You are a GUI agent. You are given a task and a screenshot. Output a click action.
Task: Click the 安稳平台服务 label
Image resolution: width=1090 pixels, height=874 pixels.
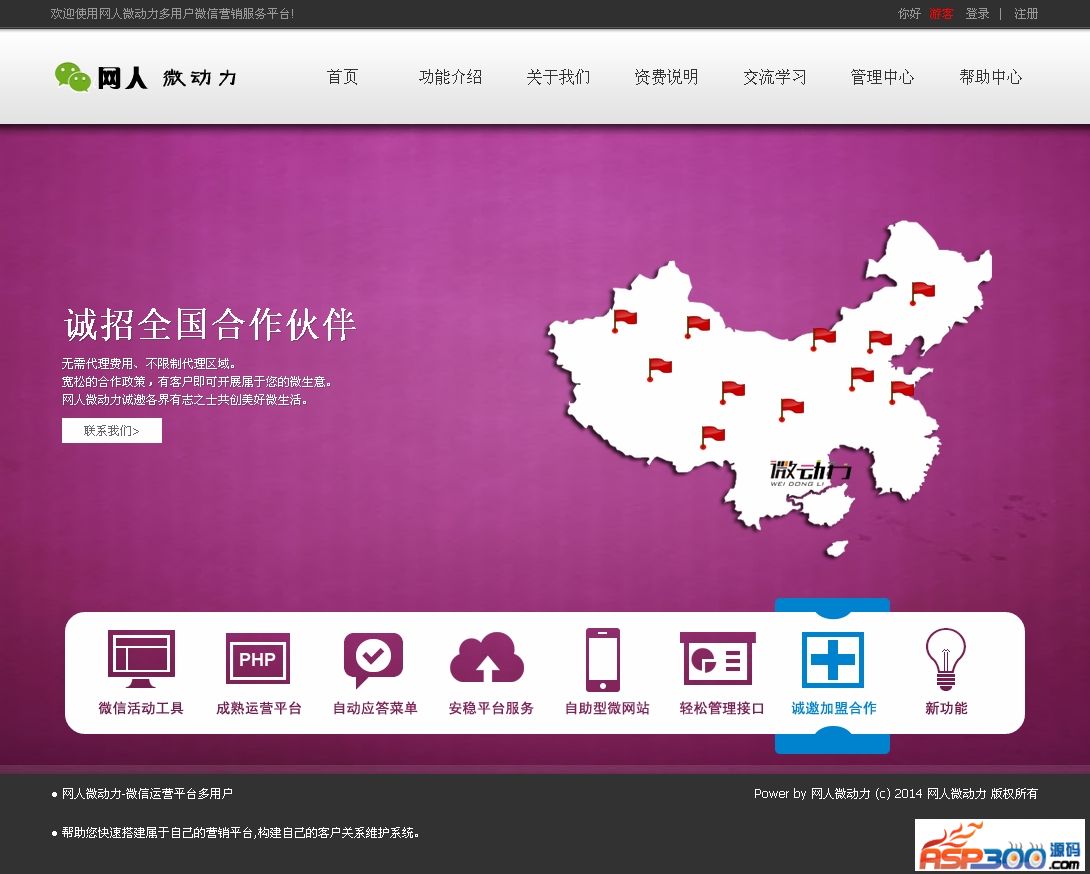491,708
